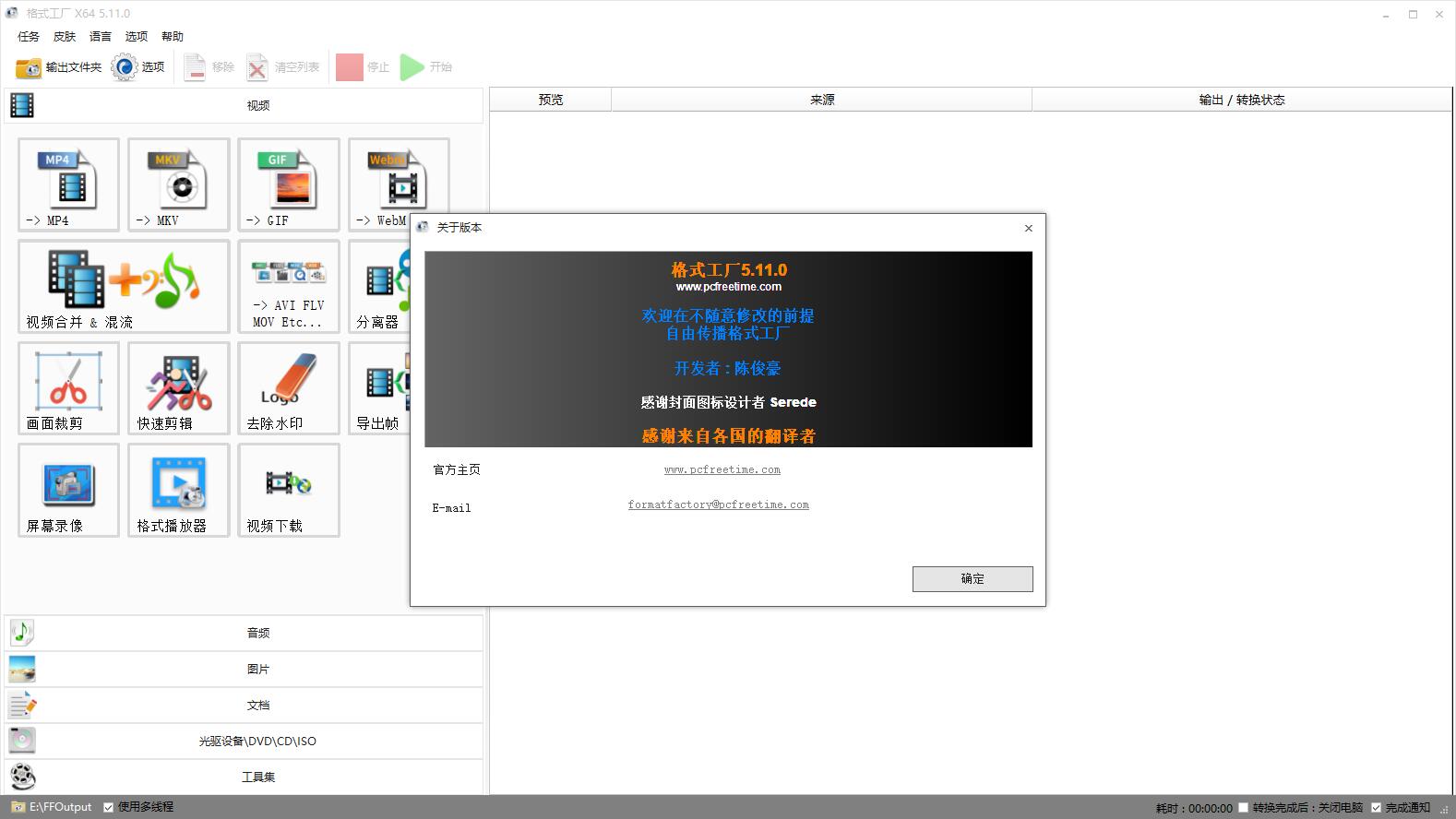Open the 选项 menu in menu bar
The width and height of the screenshot is (1456, 819).
coord(137,37)
